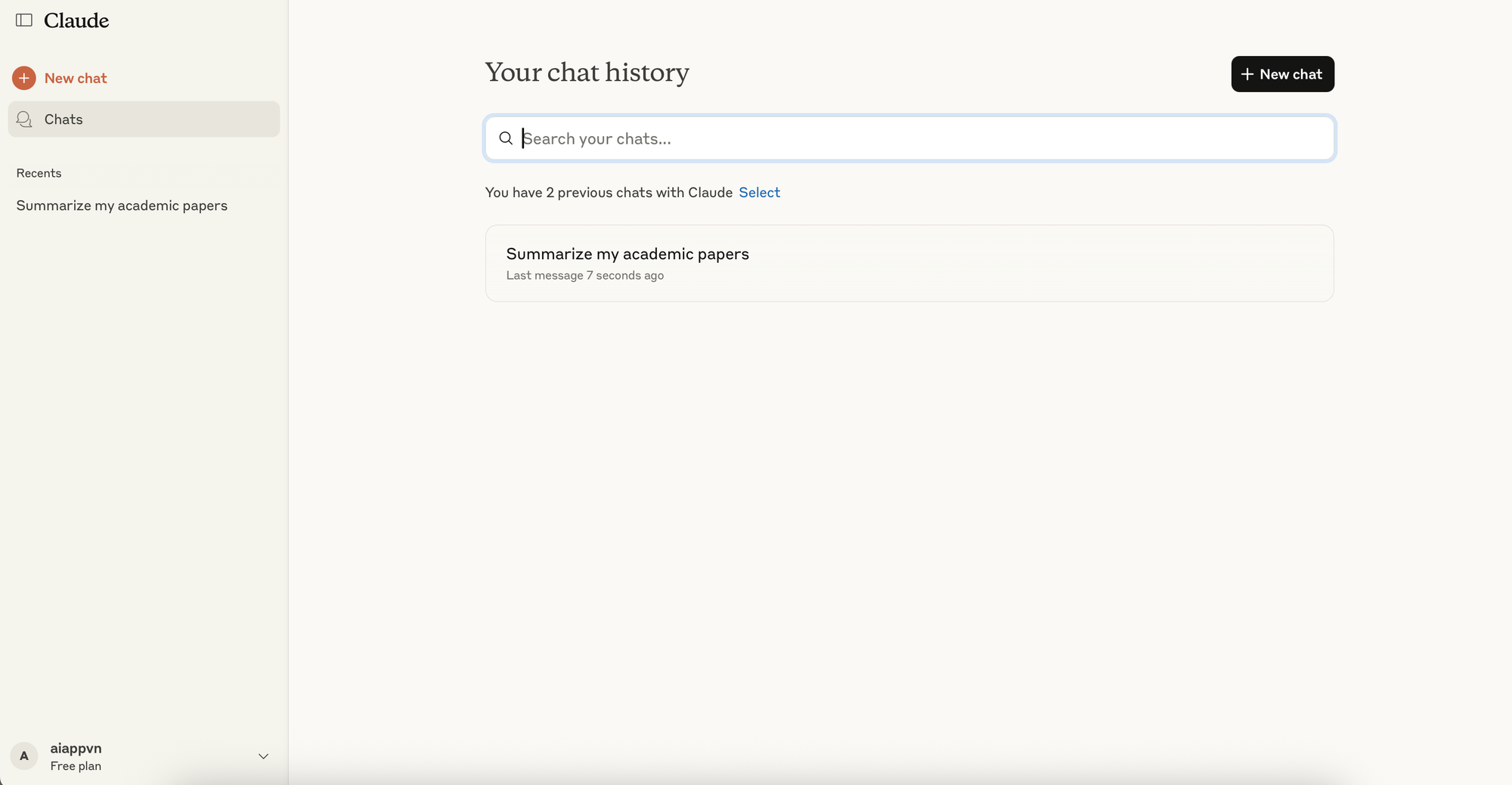Click the Your chat history heading

pyautogui.click(x=587, y=73)
